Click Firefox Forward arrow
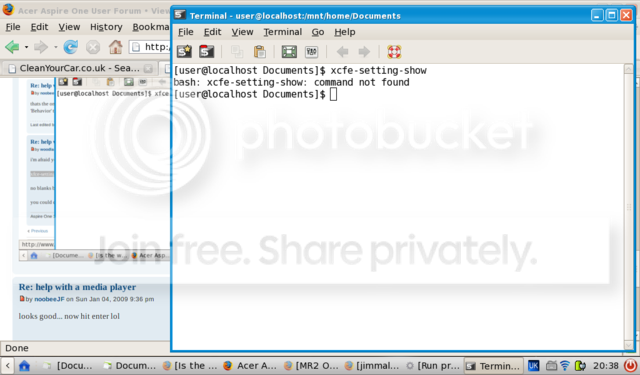Viewport: 640px width, 375px height. click(x=40, y=47)
